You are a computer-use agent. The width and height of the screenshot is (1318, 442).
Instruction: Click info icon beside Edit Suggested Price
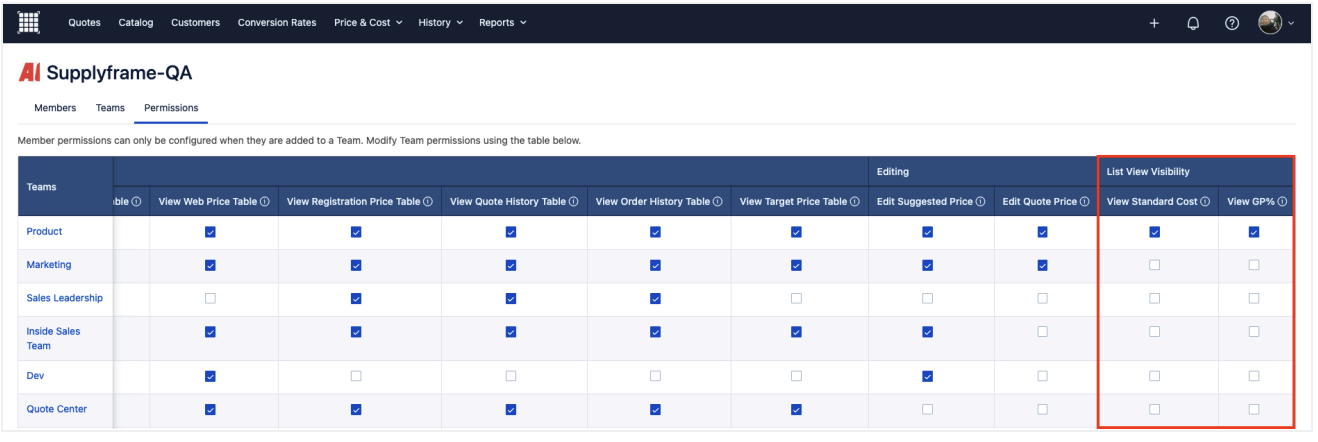coord(981,202)
